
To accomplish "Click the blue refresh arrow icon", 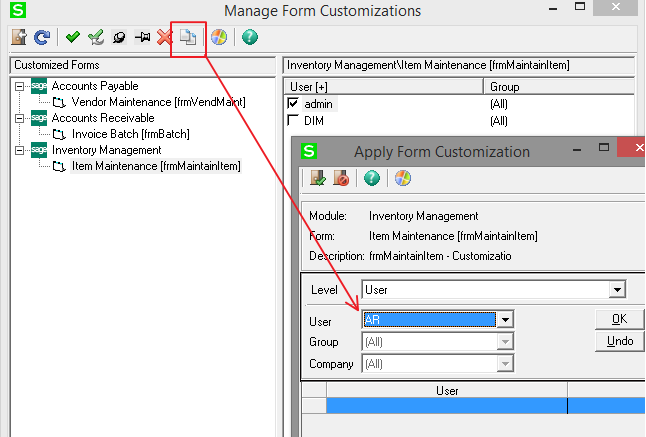I will point(41,38).
